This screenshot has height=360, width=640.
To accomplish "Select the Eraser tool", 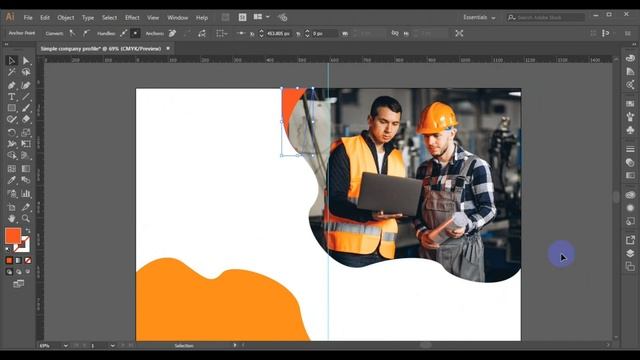I will coord(26,120).
